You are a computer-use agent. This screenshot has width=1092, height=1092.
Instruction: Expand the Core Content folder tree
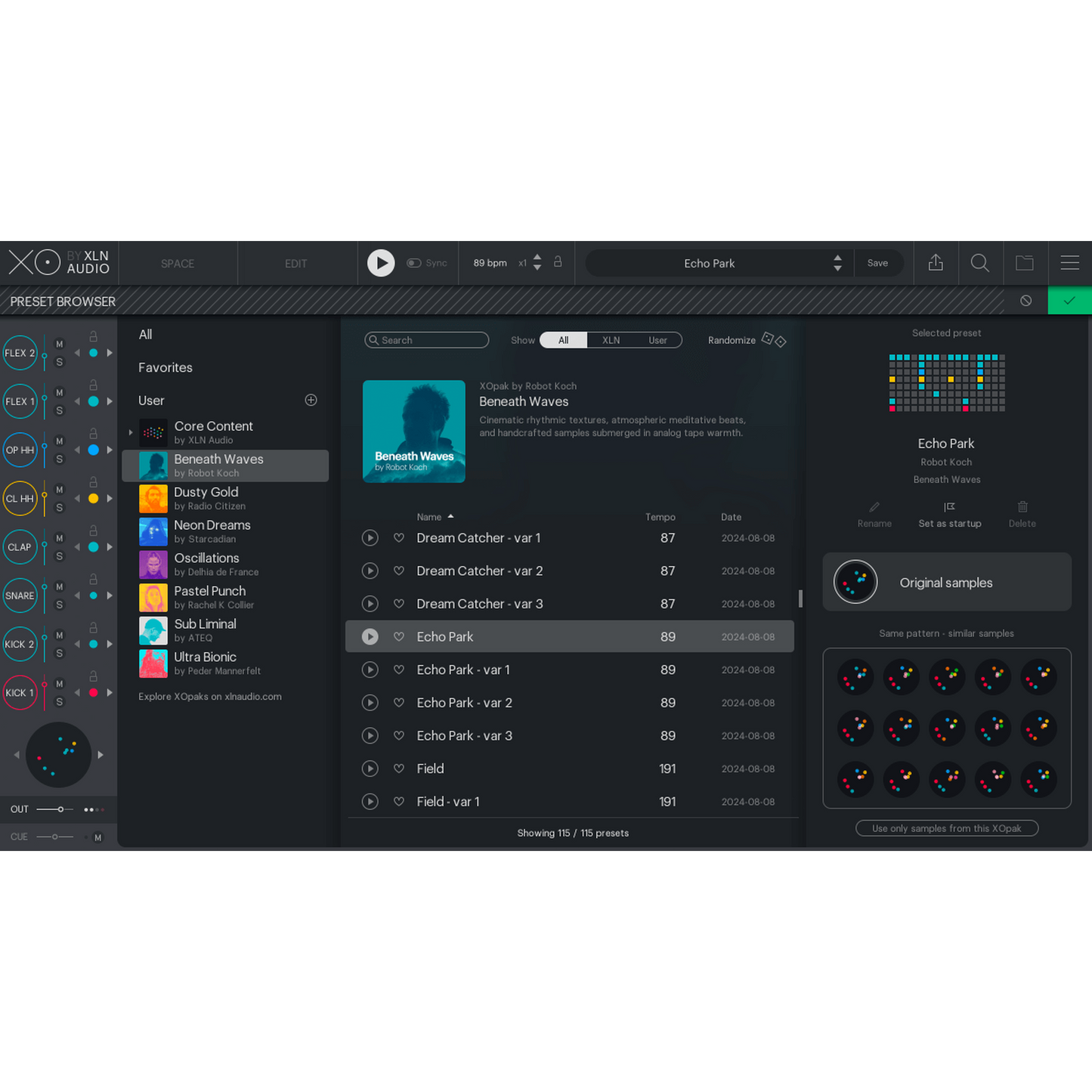(131, 432)
